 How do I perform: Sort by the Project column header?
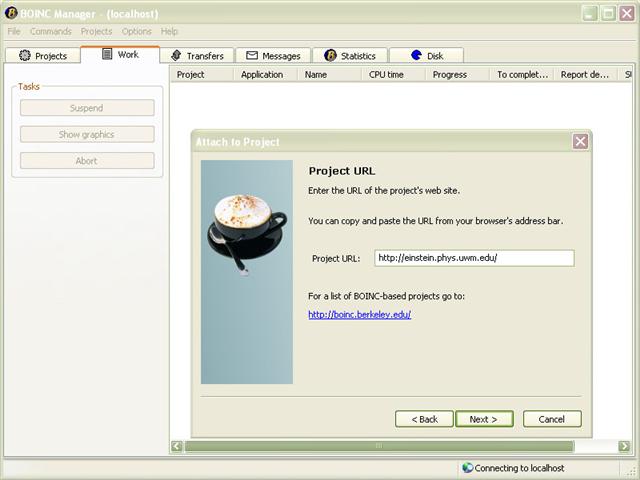(202, 75)
